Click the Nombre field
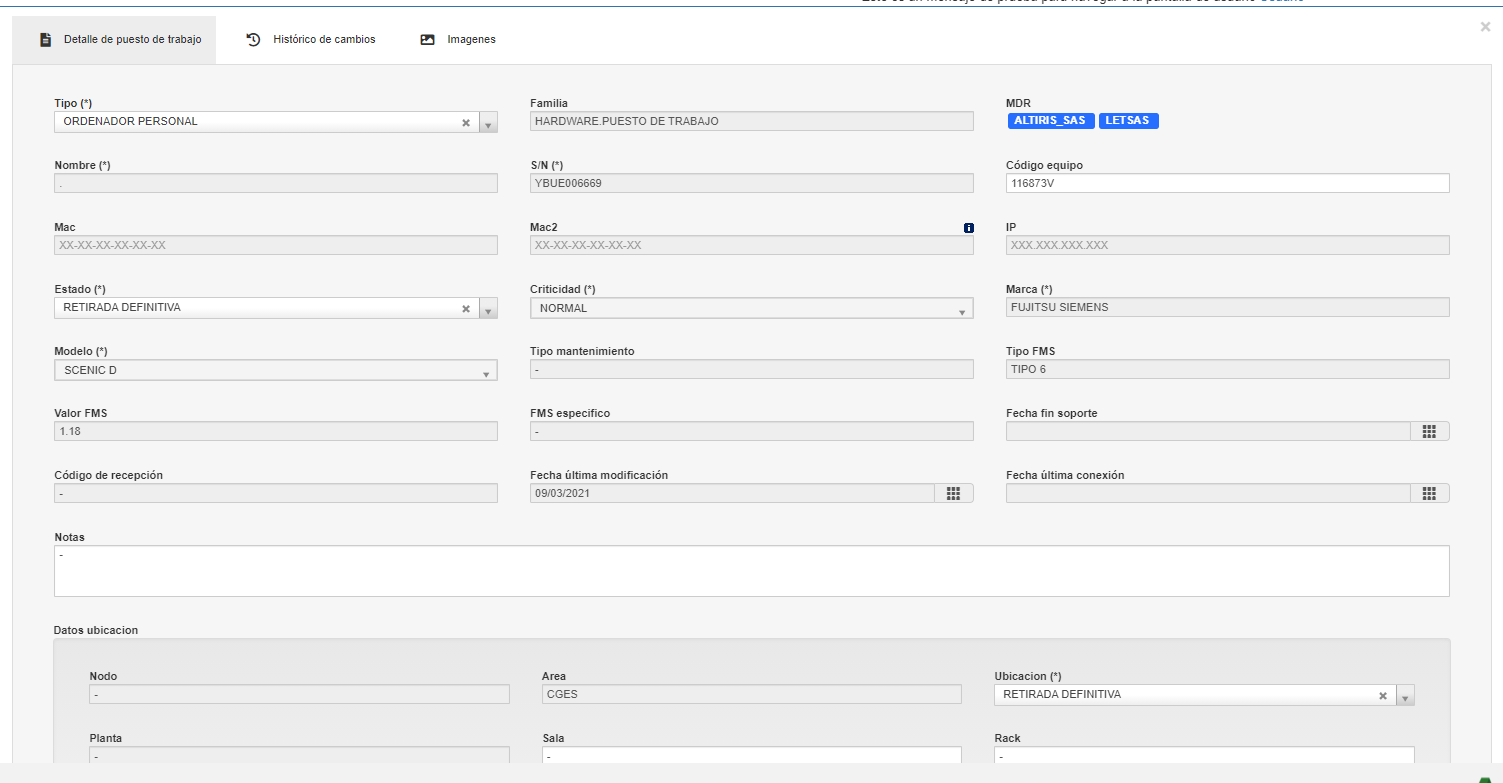 coord(275,183)
